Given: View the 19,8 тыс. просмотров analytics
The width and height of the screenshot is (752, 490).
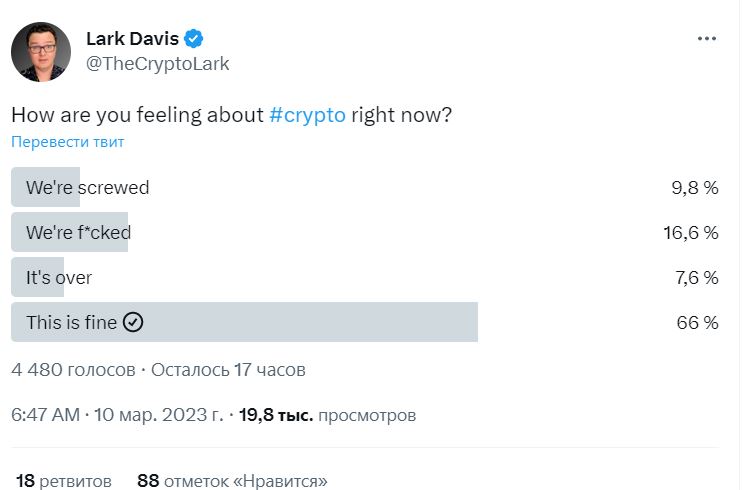Looking at the screenshot, I should [328, 414].
